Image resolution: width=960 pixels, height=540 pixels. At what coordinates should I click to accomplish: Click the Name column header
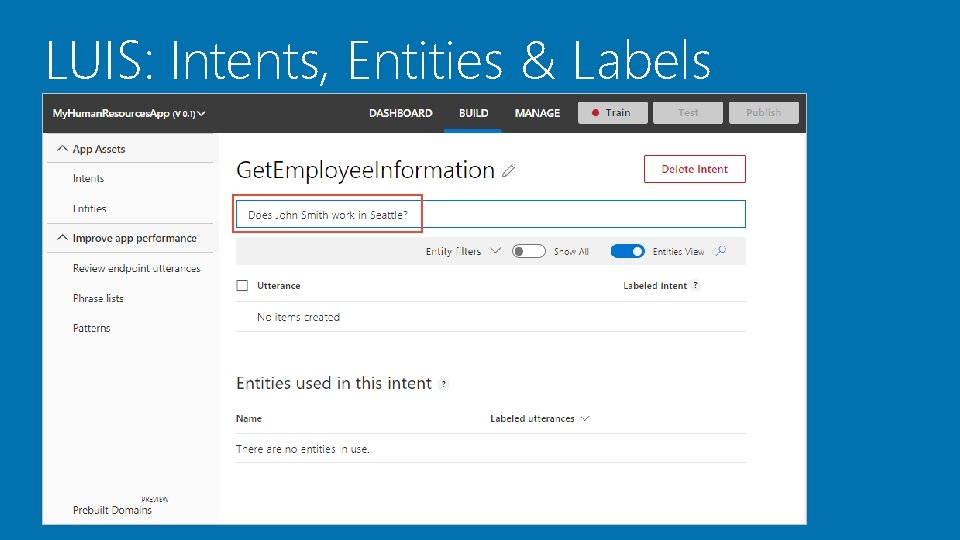click(x=249, y=419)
